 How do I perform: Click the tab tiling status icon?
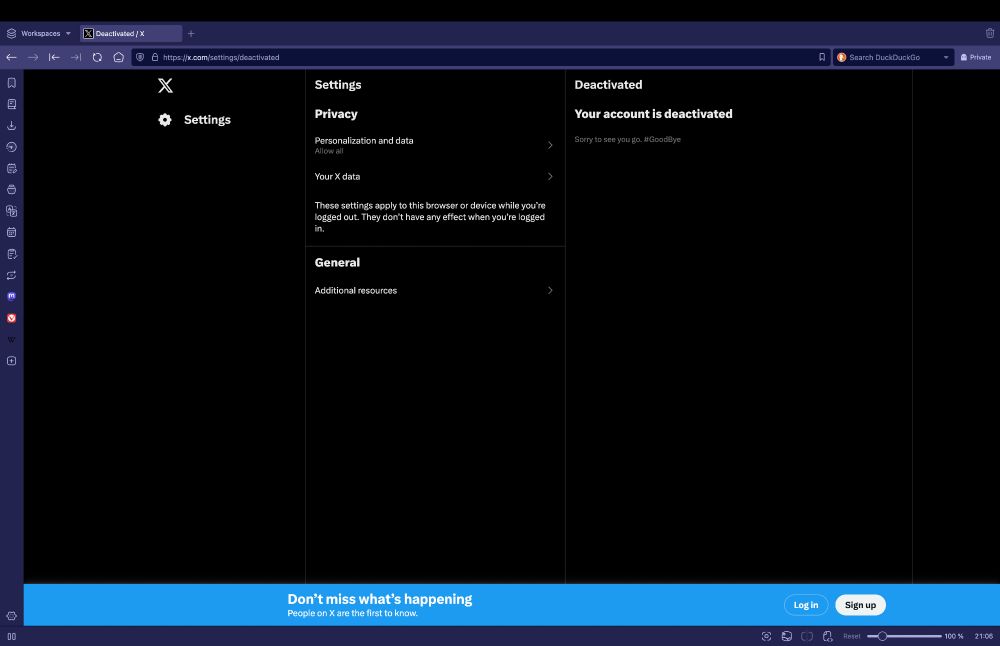pos(807,636)
